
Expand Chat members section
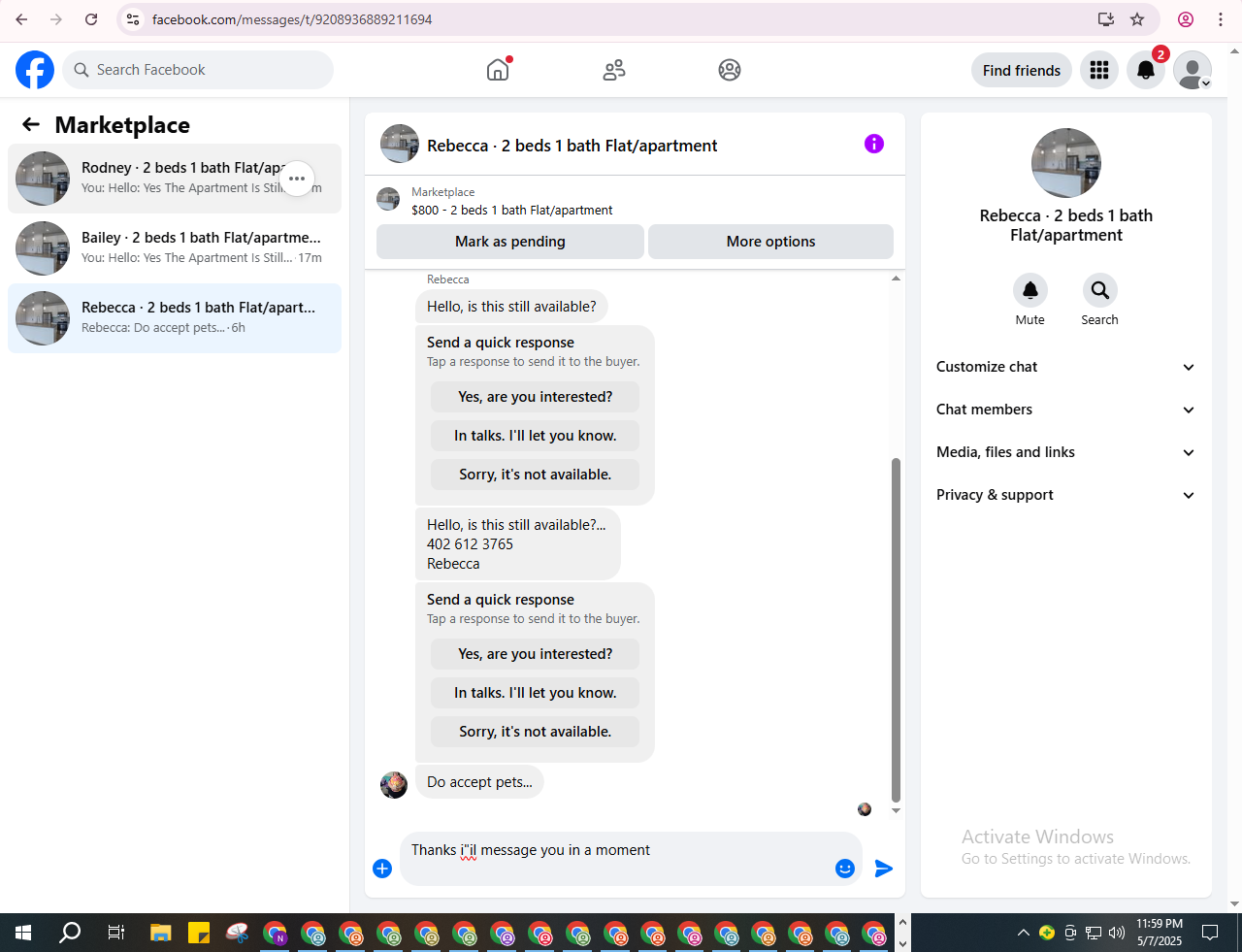click(1065, 410)
